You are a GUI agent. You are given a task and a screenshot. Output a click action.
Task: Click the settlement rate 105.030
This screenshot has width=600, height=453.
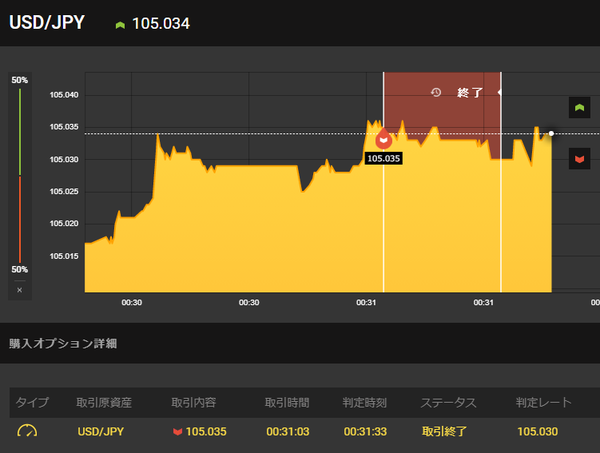click(538, 432)
